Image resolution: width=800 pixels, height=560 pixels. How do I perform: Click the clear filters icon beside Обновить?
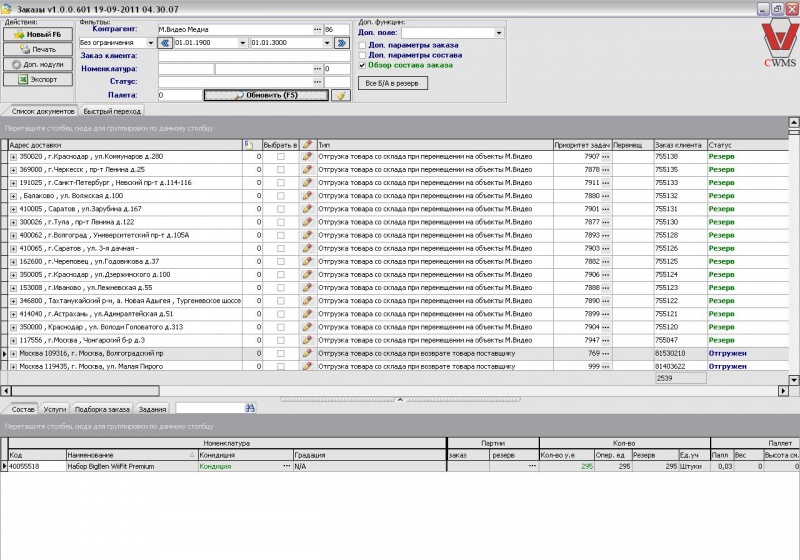[340, 95]
